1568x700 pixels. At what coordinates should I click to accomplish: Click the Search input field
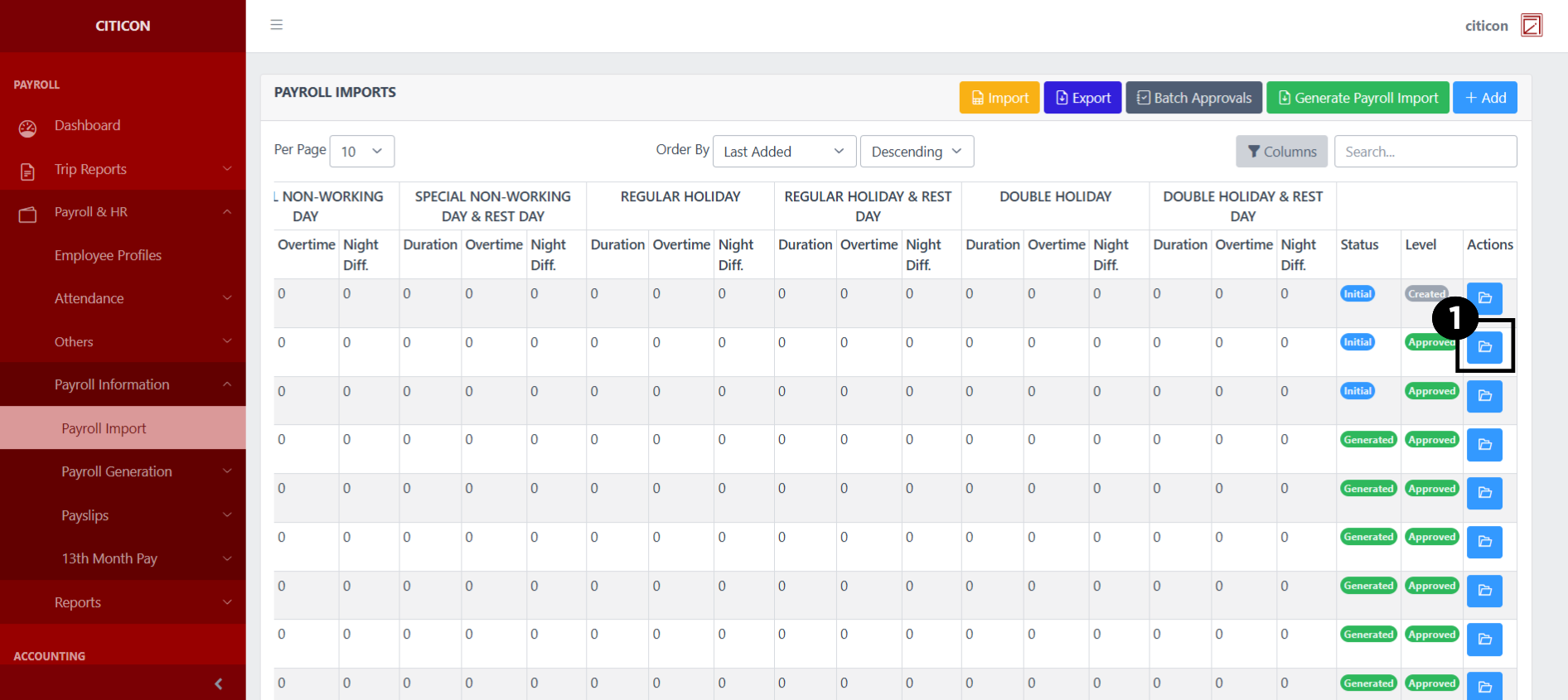pos(1425,152)
